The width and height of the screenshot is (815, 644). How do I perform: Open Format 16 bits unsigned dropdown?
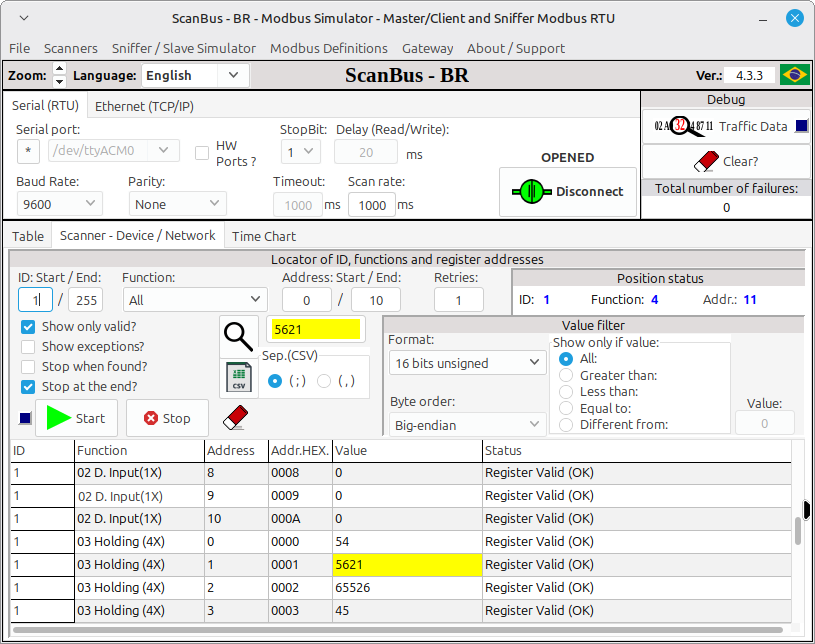click(x=467, y=363)
